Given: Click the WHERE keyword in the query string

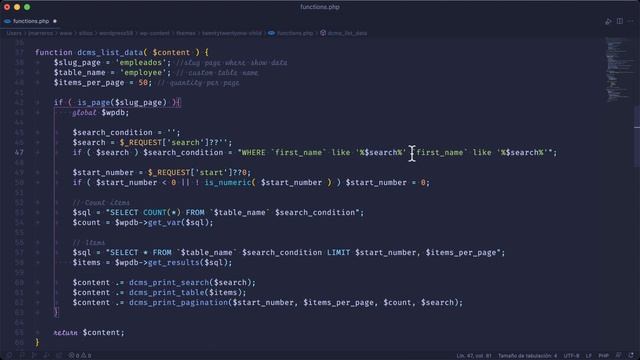Looking at the screenshot, I should (253, 153).
